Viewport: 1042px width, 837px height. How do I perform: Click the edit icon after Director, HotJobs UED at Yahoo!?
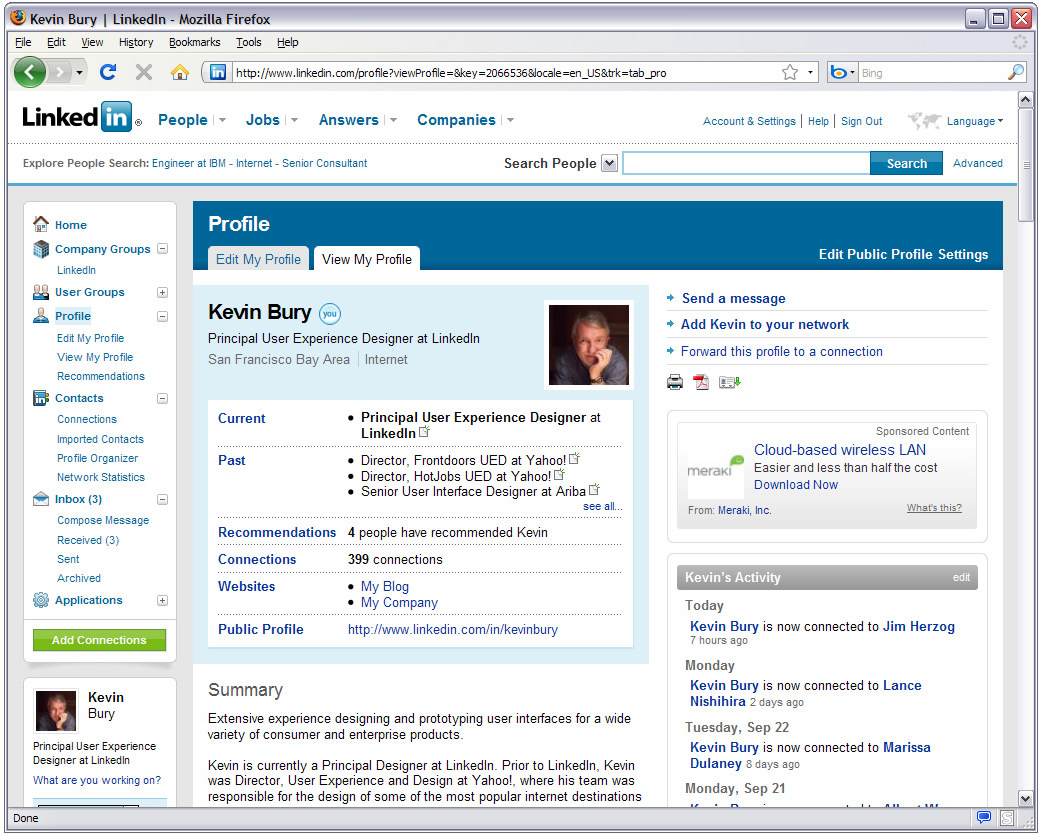click(560, 474)
